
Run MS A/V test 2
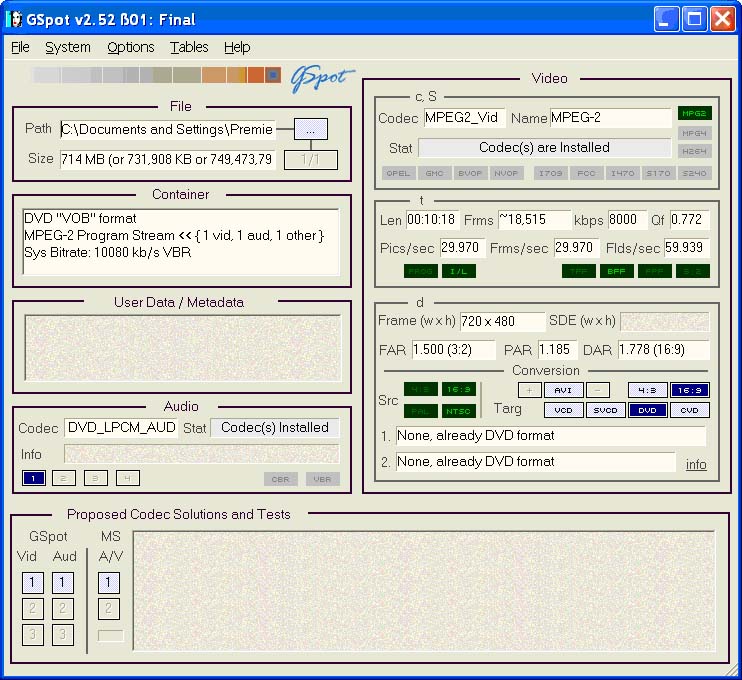click(x=108, y=609)
